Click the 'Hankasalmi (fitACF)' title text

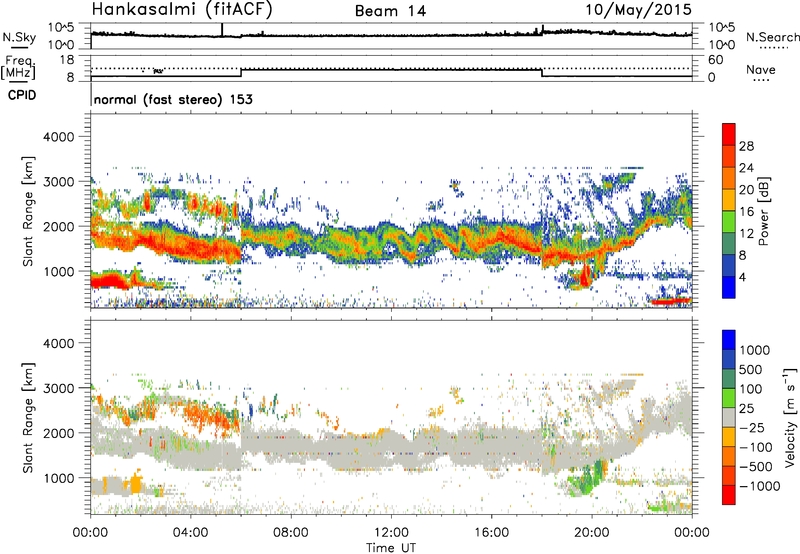point(182,10)
